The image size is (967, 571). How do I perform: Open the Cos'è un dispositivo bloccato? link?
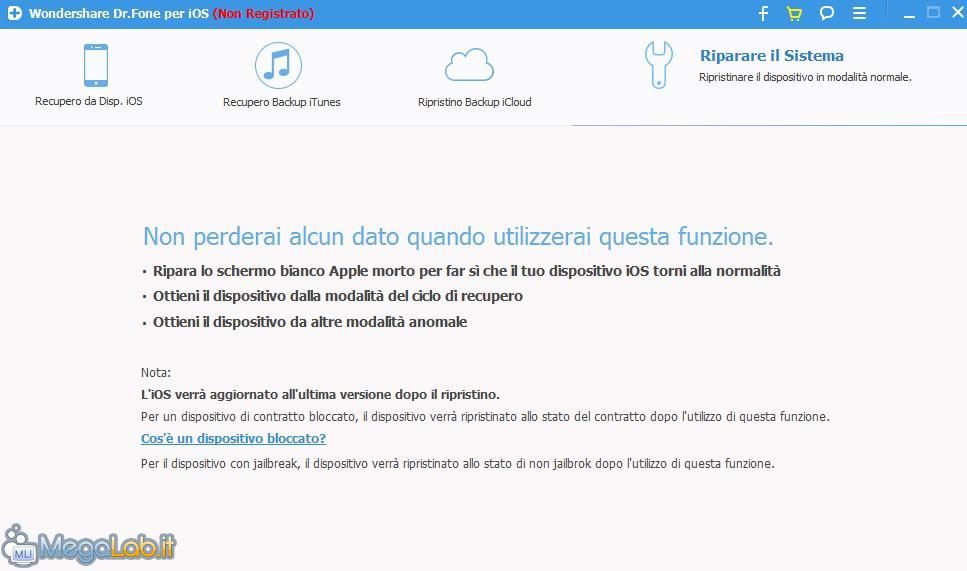(233, 438)
